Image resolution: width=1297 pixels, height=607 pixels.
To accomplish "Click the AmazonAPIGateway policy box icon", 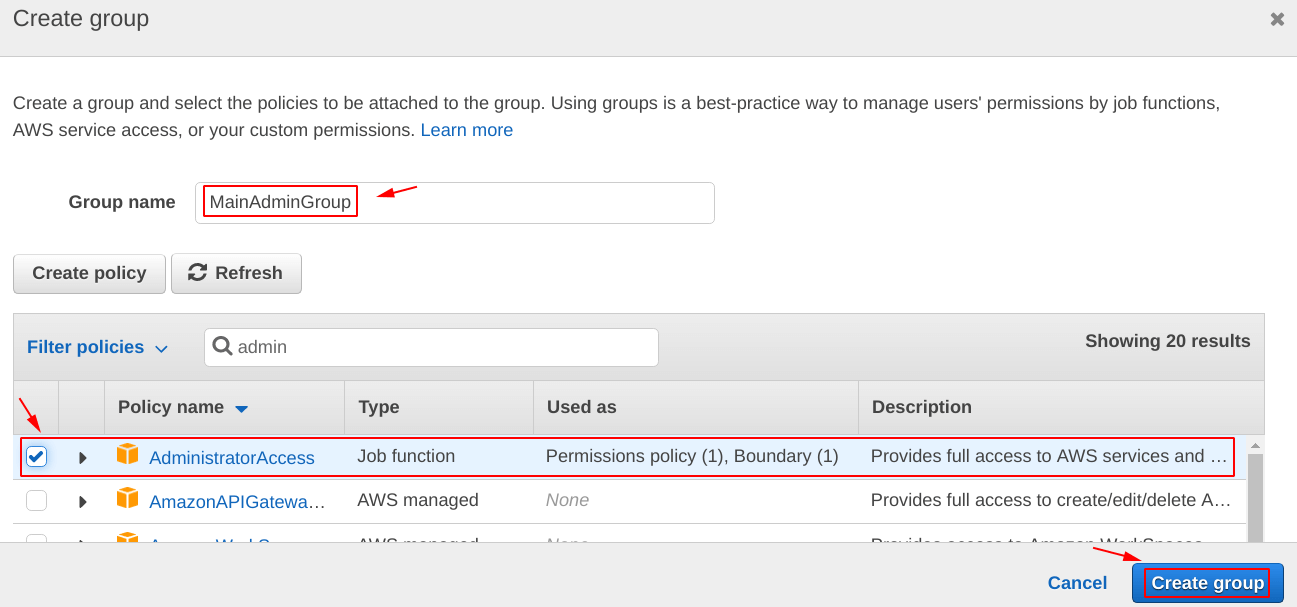I will point(127,498).
